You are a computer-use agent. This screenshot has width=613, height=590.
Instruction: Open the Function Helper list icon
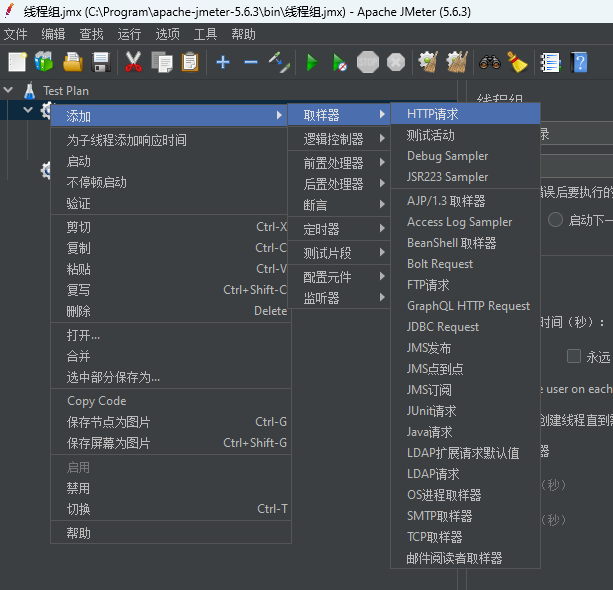point(550,62)
